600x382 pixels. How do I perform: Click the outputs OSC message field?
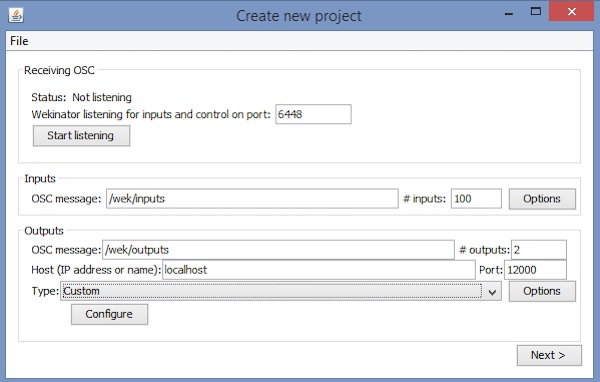tap(278, 250)
